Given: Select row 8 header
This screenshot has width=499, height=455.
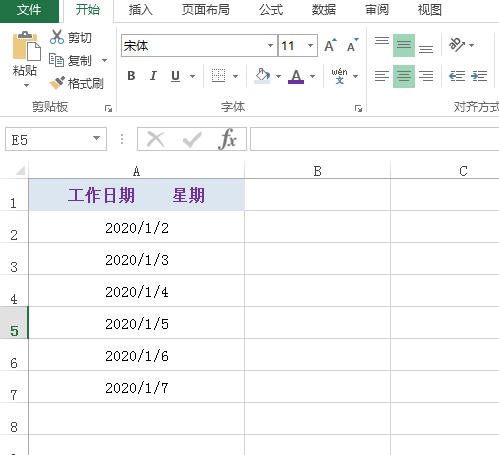Looking at the screenshot, I should (x=14, y=419).
